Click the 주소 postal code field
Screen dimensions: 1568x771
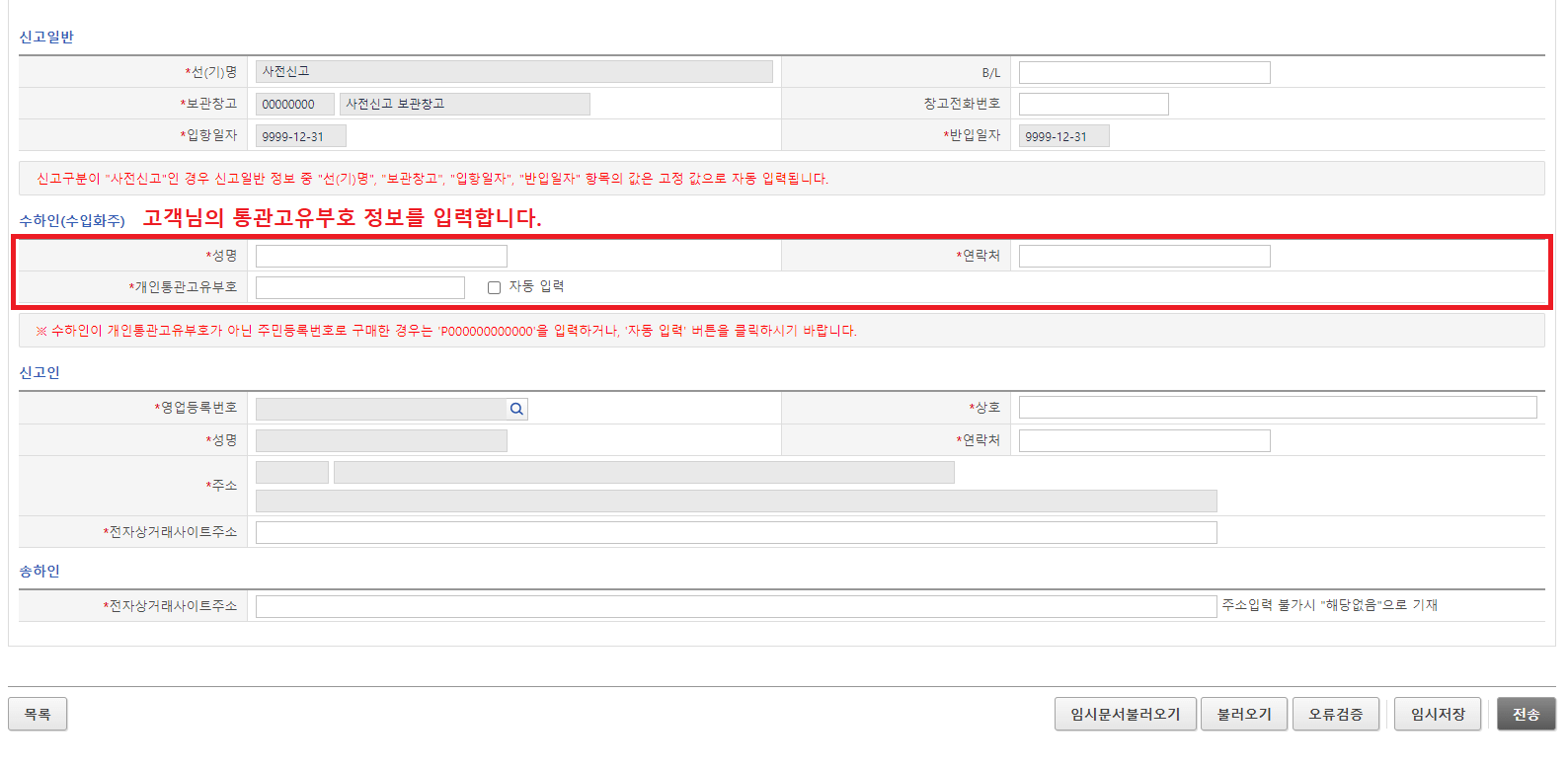click(292, 472)
